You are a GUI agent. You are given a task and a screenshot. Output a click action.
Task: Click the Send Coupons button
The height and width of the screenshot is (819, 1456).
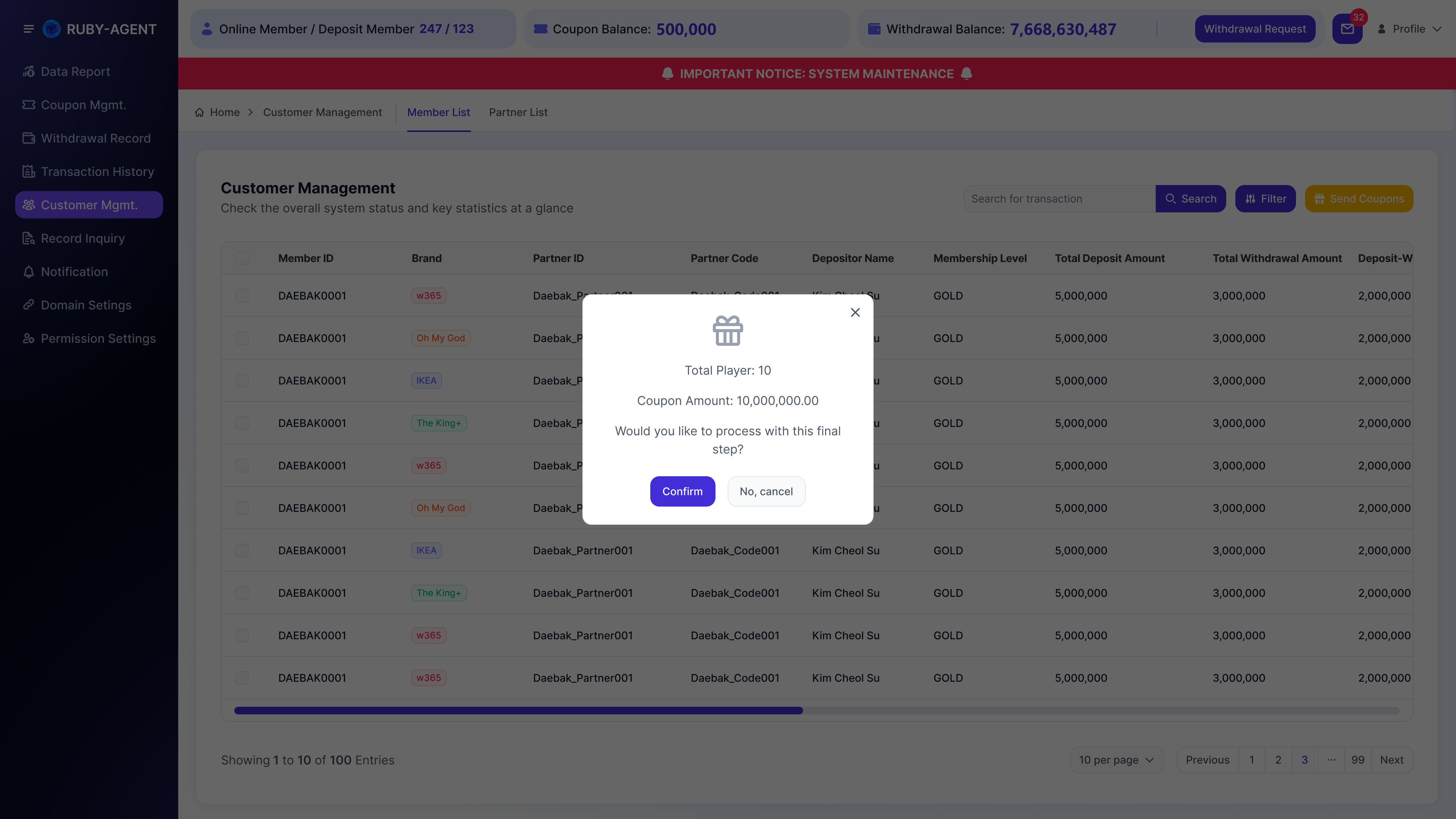click(x=1359, y=199)
